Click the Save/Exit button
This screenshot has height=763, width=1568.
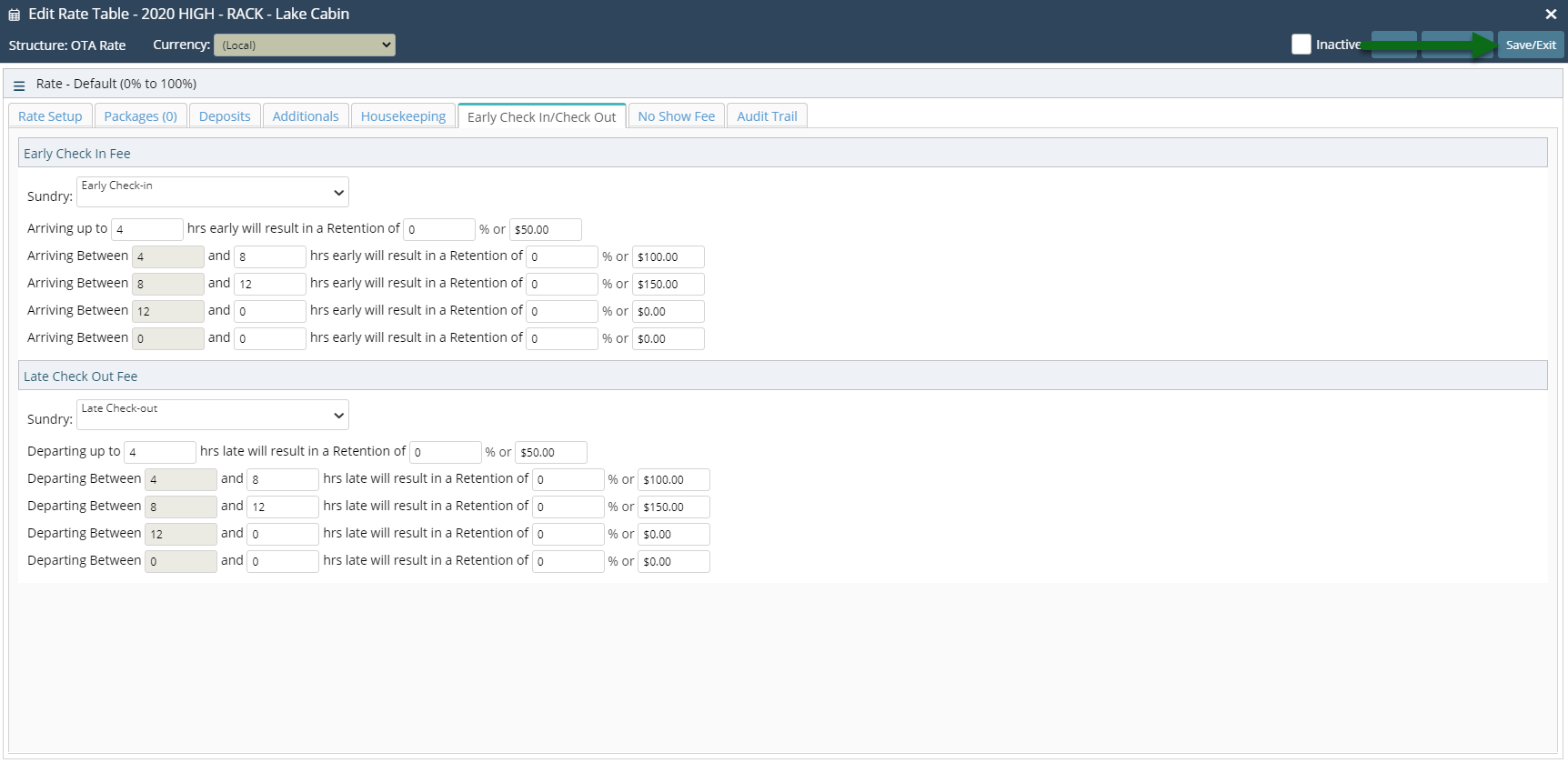[x=1531, y=45]
